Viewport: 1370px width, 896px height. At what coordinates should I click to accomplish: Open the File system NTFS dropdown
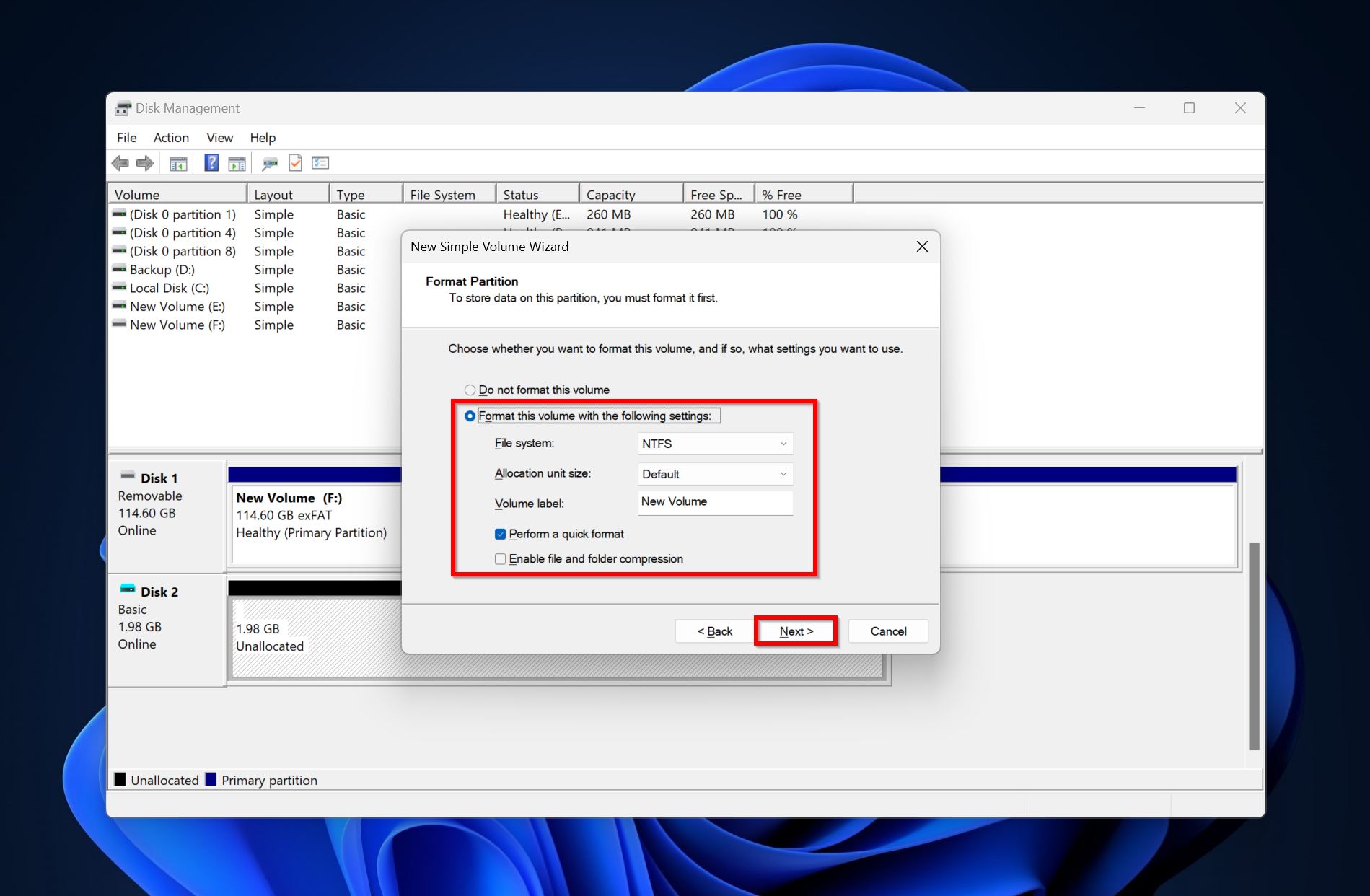click(716, 444)
